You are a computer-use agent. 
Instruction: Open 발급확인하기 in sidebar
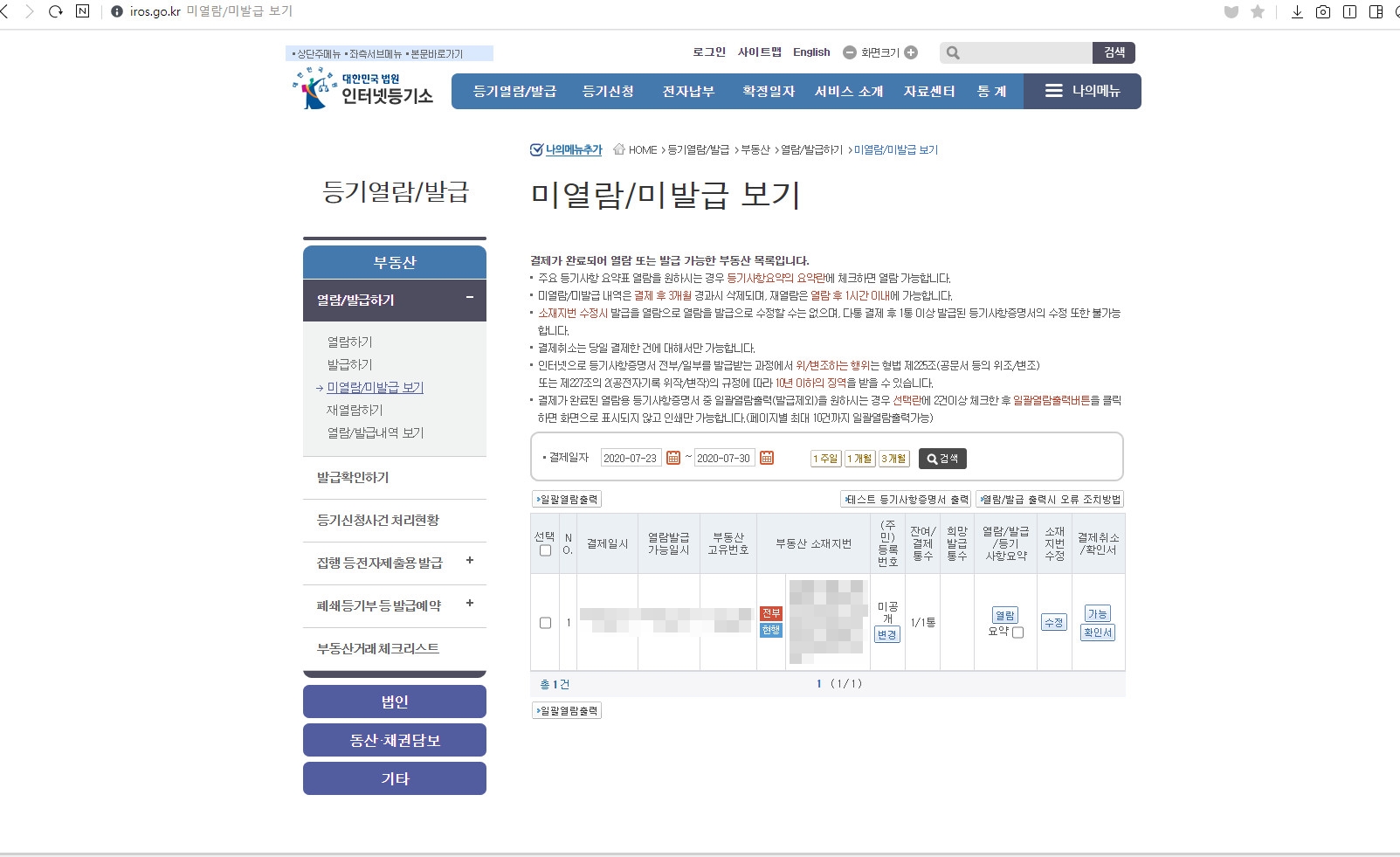pos(353,477)
